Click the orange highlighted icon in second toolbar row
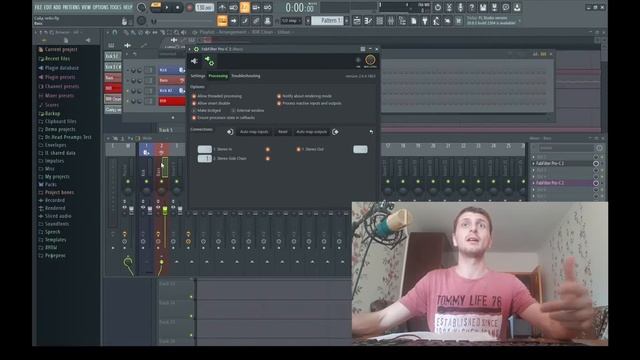The image size is (640, 360). coord(222,20)
